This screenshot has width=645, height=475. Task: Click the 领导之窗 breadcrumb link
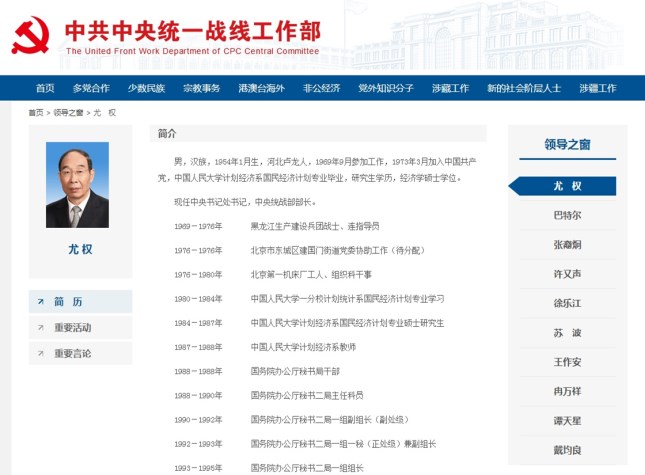click(69, 113)
